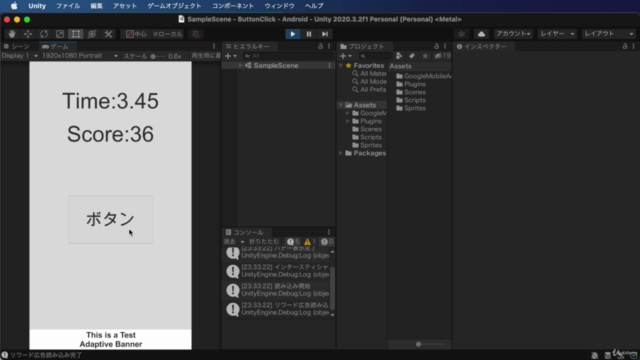The width and height of the screenshot is (640, 360).
Task: Select the Transform tool
Action: [x=92, y=34]
